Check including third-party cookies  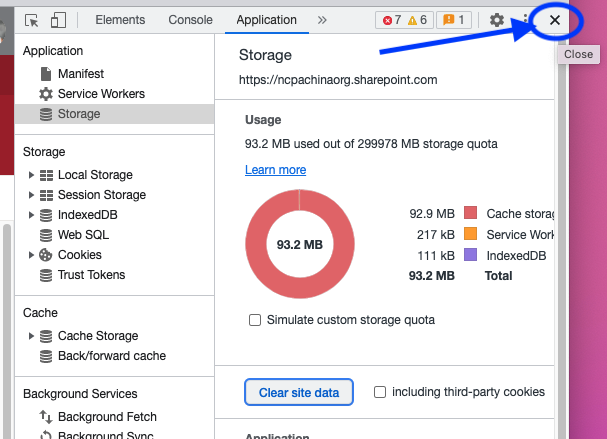point(380,392)
